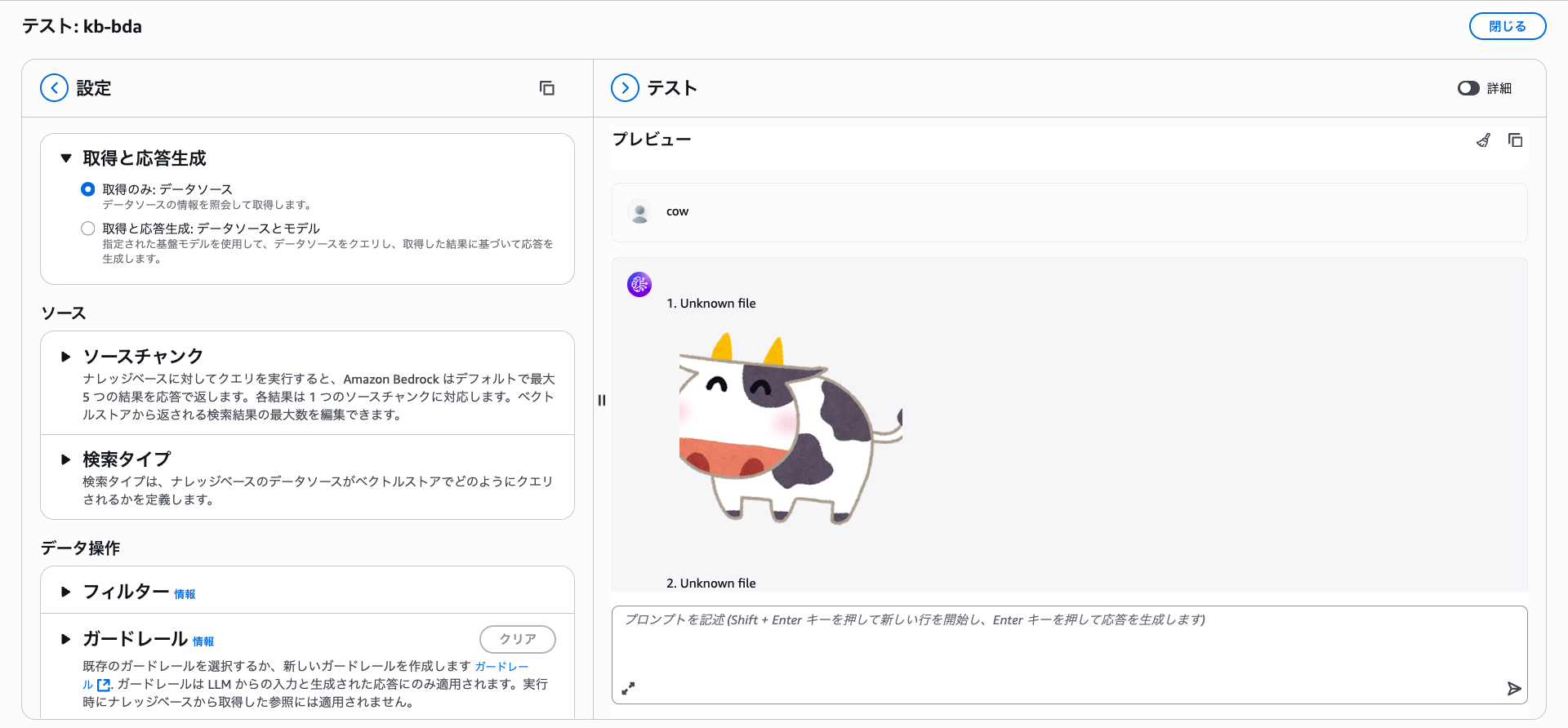Expand the prompt box with the expand icon
The height and width of the screenshot is (728, 1568).
(628, 689)
